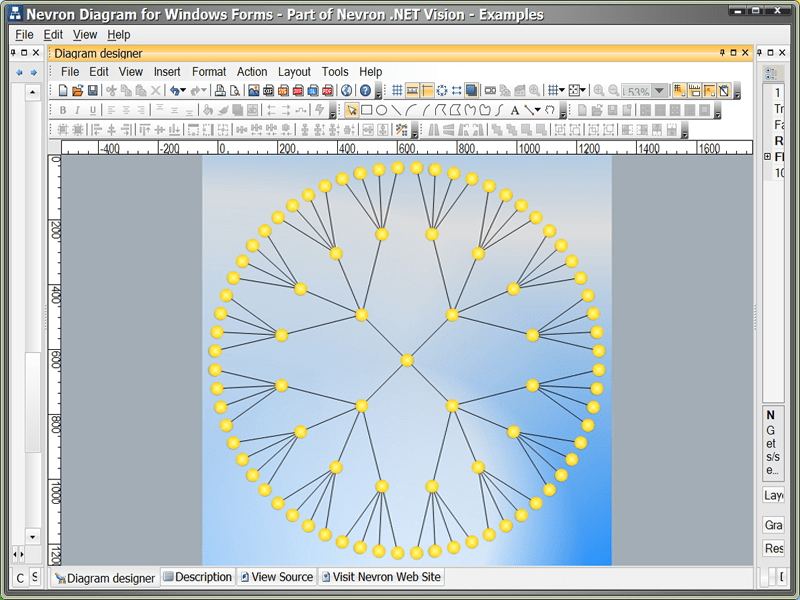Expand the diagram designer File menu
The image size is (800, 600).
[68, 71]
